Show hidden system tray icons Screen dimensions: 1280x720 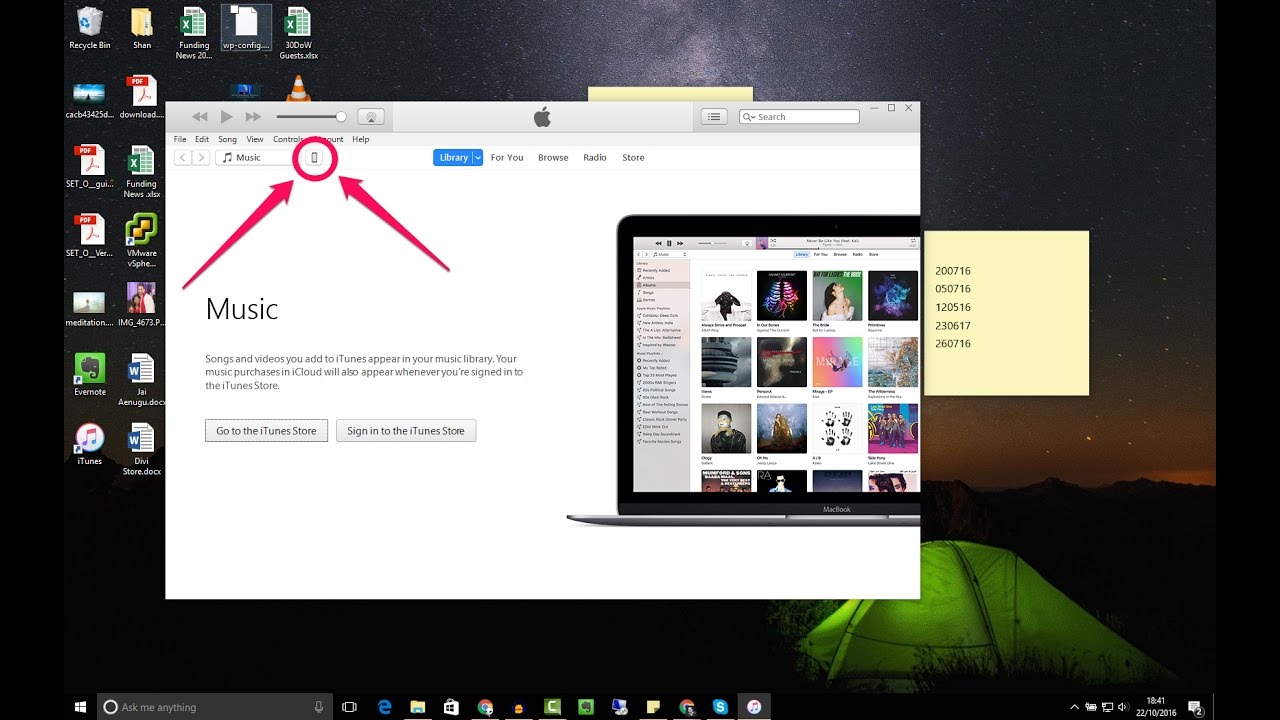[x=1075, y=707]
